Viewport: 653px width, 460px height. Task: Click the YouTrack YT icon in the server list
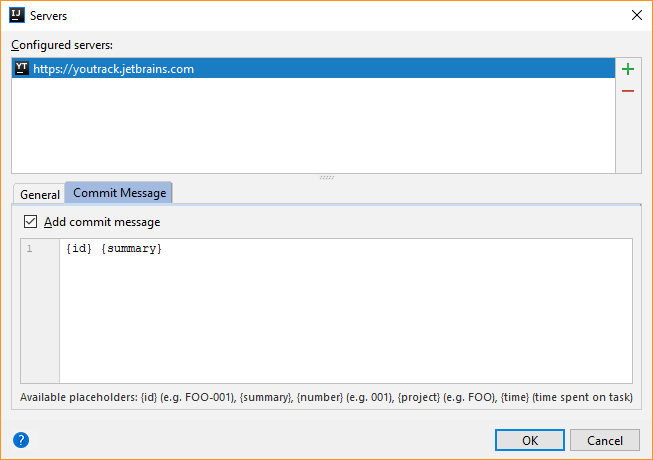(x=22, y=69)
